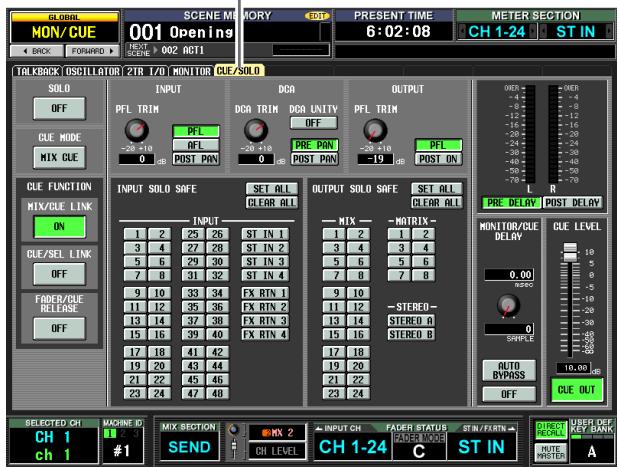
Task: Click CLEAR ALL for INPUT SOLO SAFE
Action: click(272, 203)
